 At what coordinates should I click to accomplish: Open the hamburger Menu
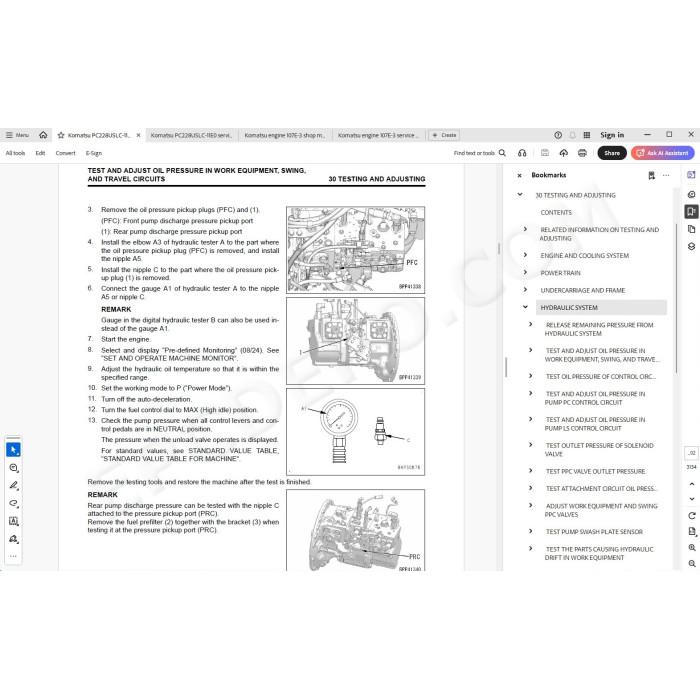(17, 135)
